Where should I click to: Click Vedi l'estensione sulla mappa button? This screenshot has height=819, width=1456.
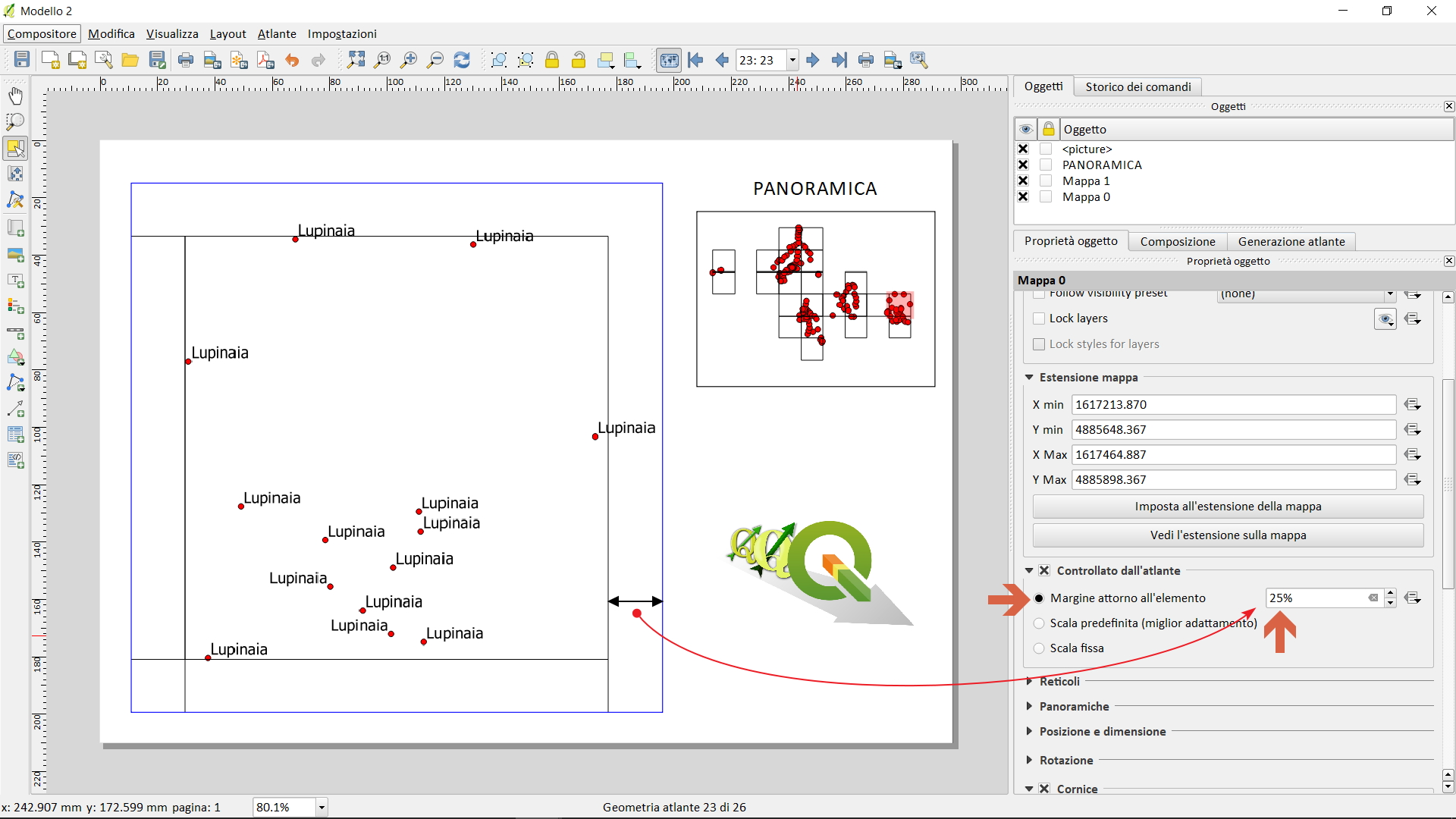click(x=1227, y=535)
